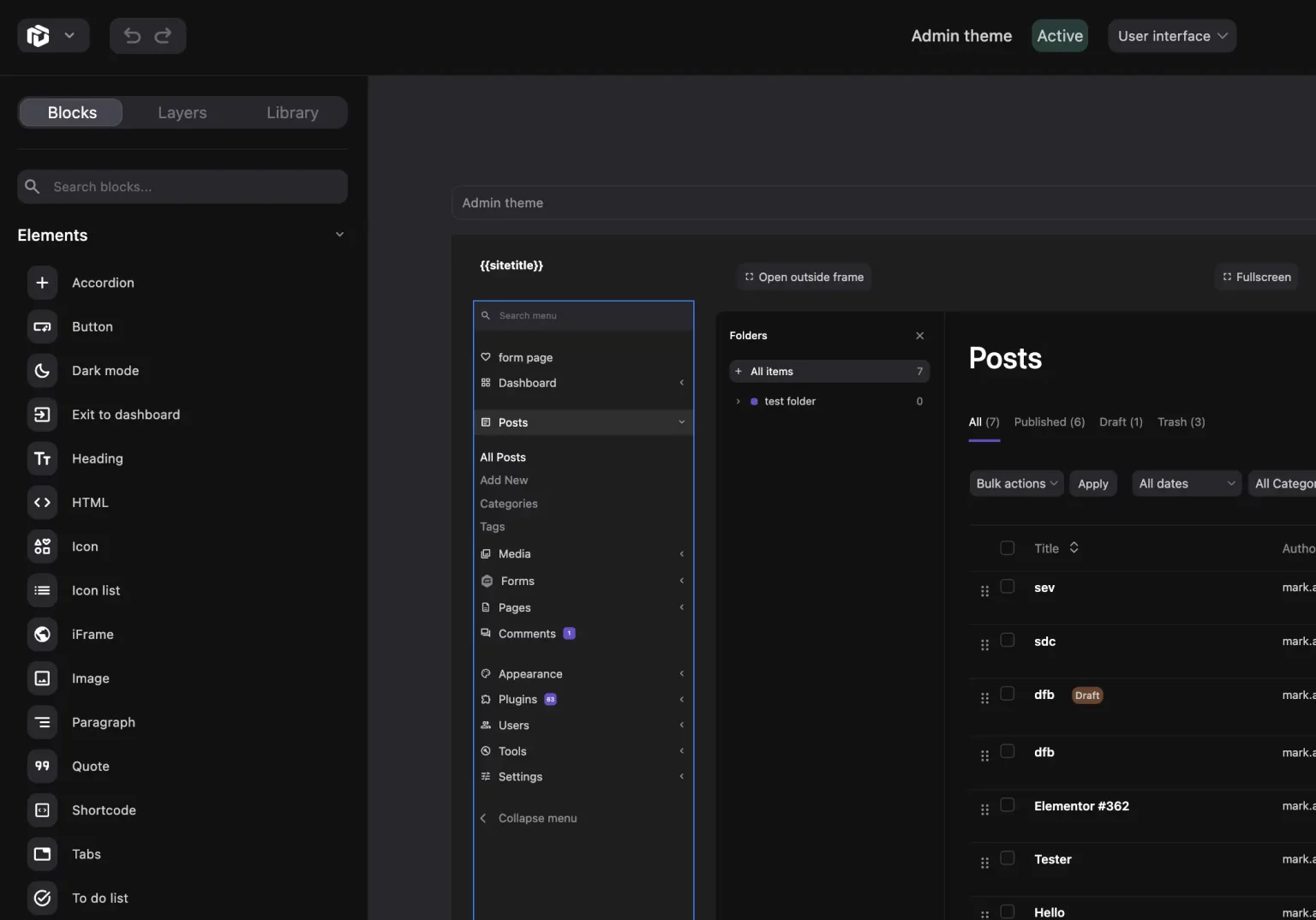1316x920 pixels.
Task: Select all posts via the header checkbox
Action: pos(1008,547)
